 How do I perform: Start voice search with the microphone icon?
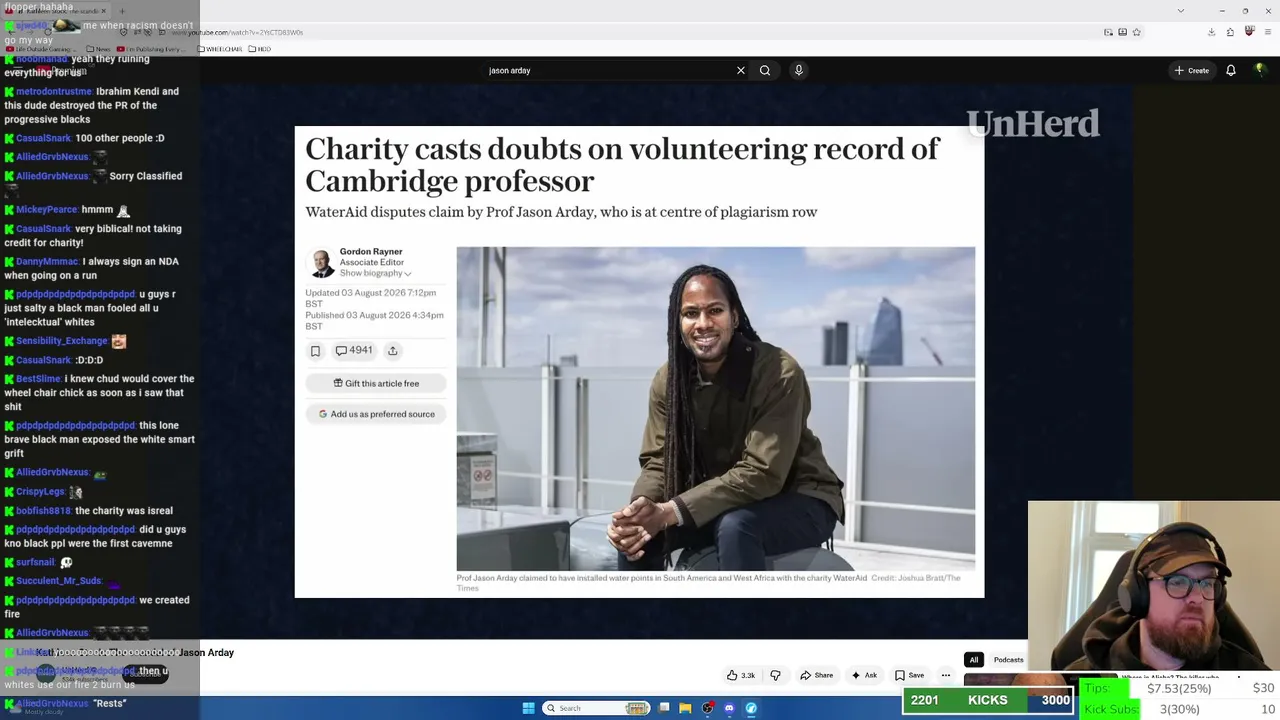click(798, 70)
